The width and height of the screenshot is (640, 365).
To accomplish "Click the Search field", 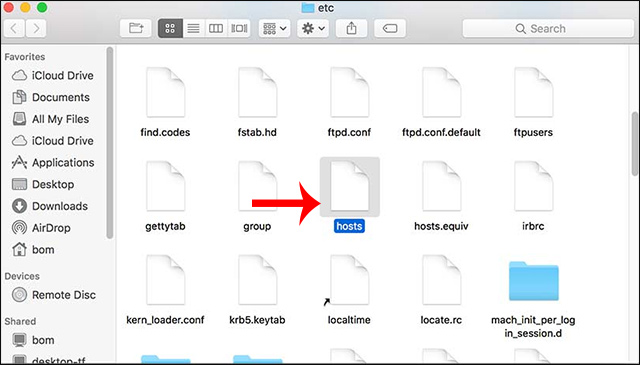I will 548,28.
